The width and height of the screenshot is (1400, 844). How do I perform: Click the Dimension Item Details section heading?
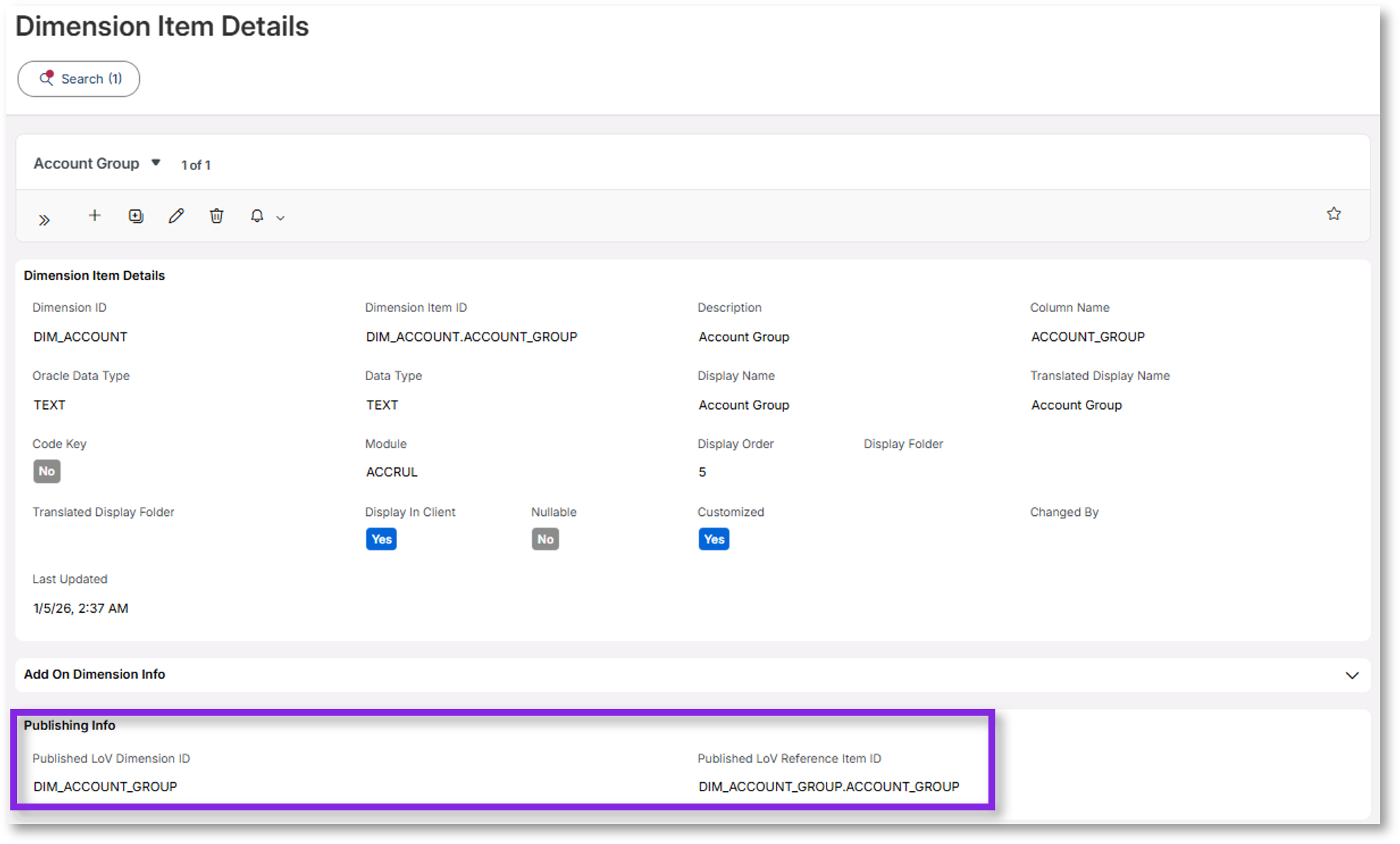[x=95, y=275]
